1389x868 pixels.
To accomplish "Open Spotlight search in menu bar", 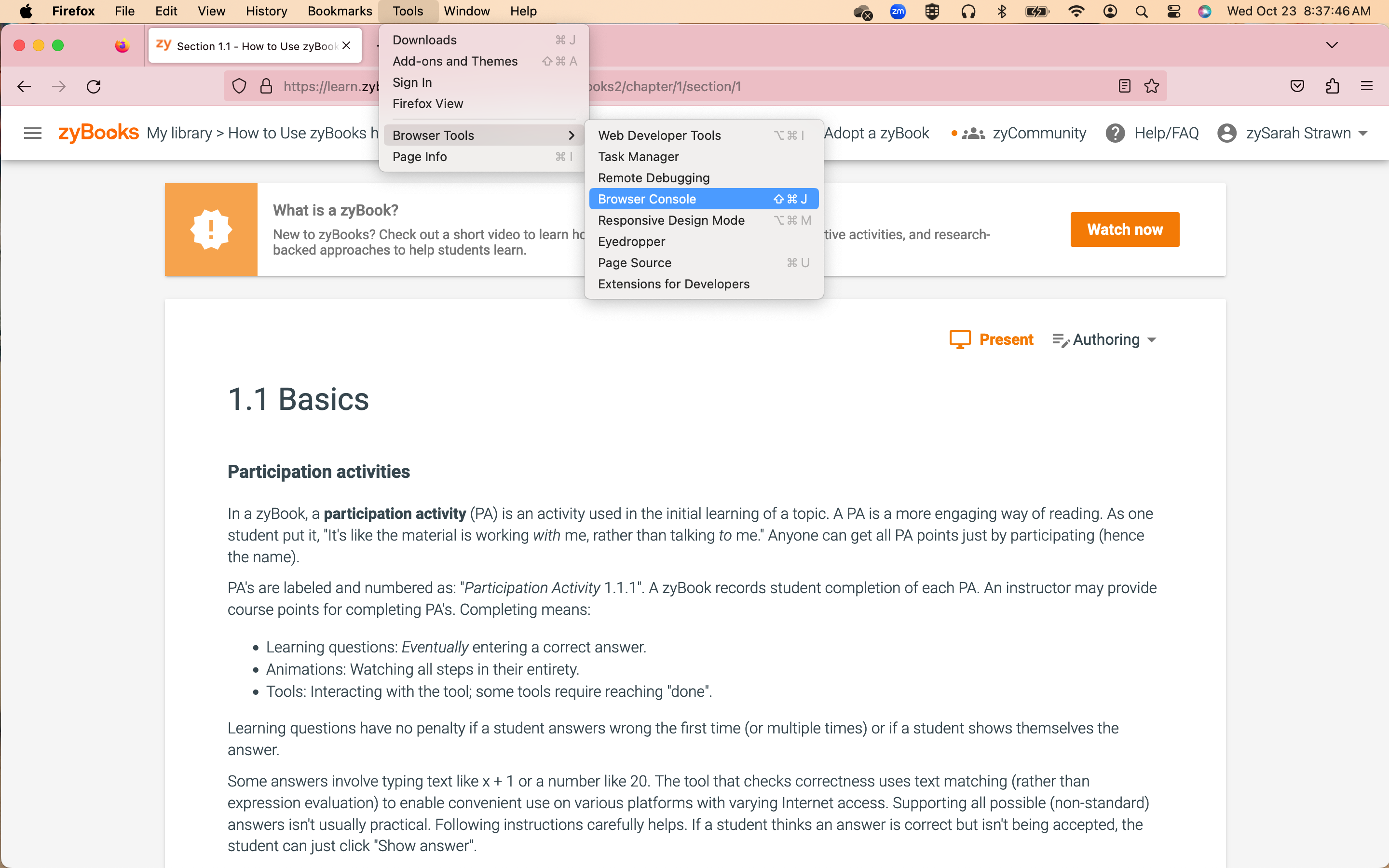I will click(x=1142, y=11).
